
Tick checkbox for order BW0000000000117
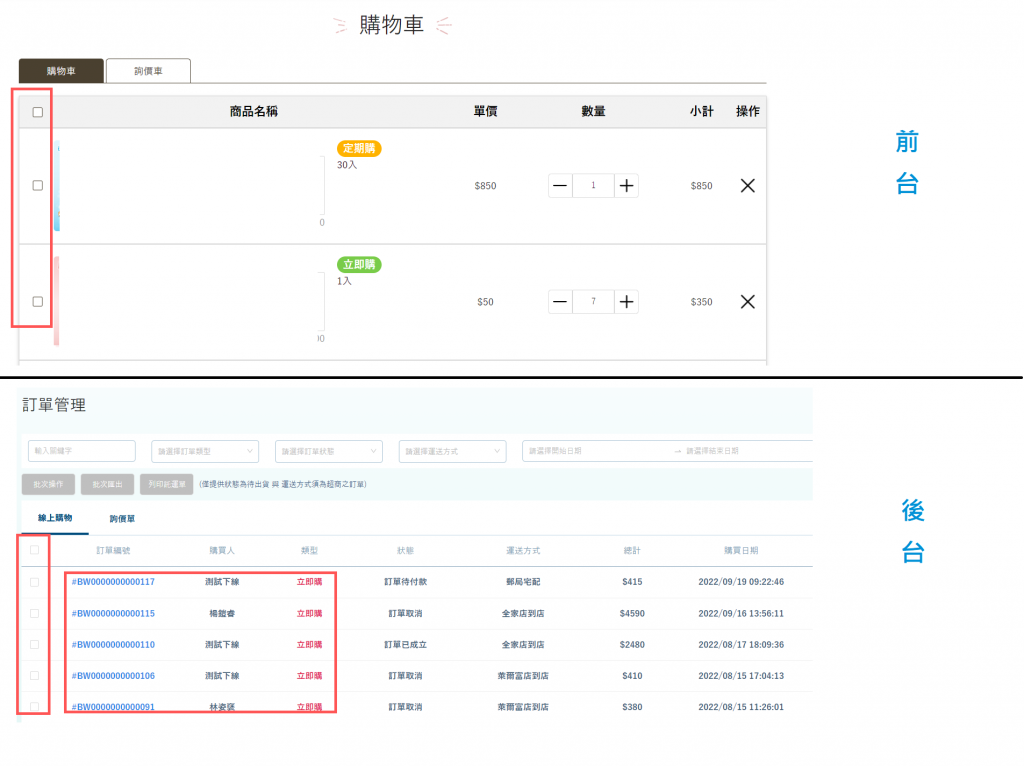coord(35,582)
